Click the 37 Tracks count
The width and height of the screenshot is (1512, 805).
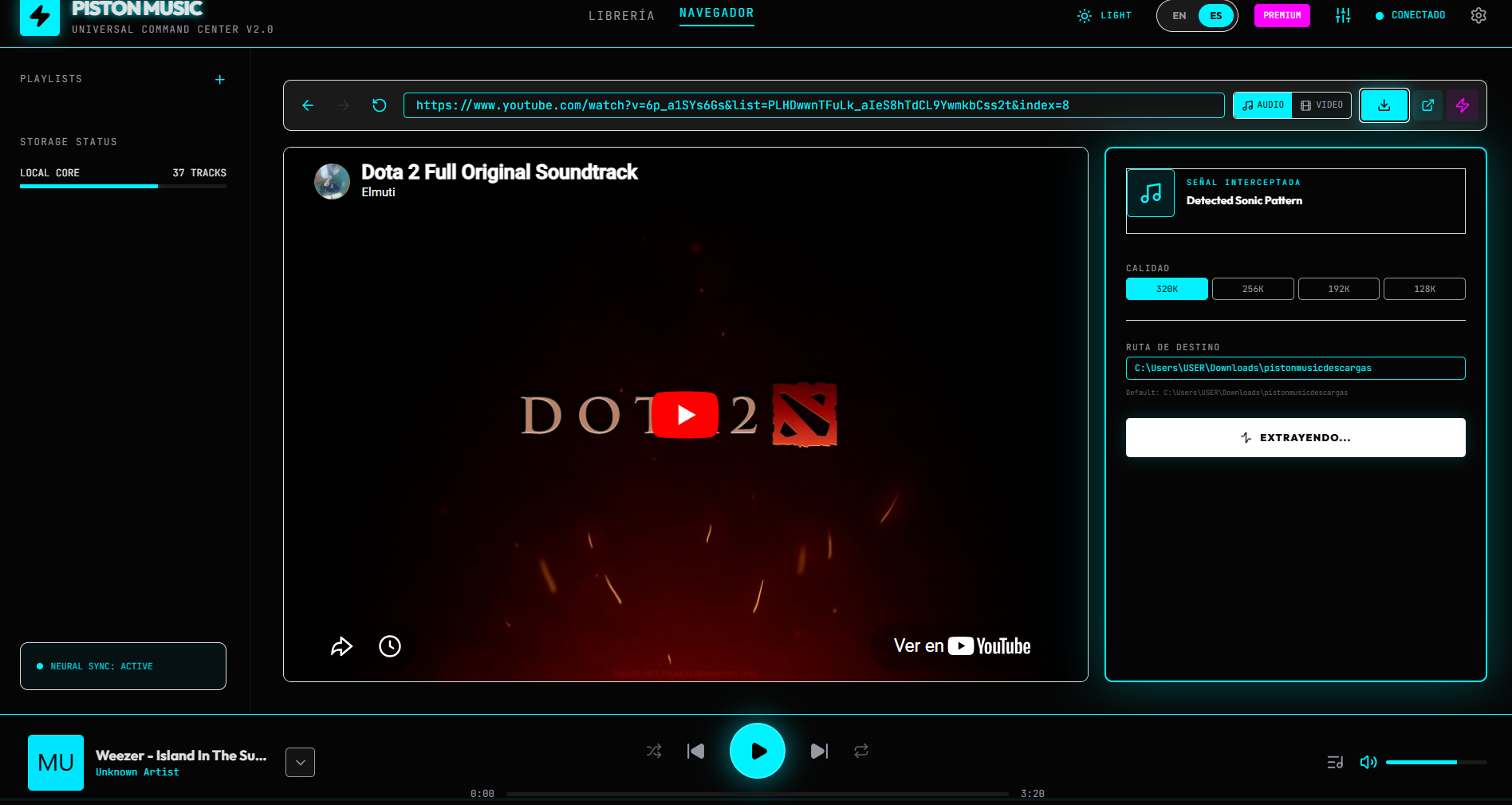[199, 173]
